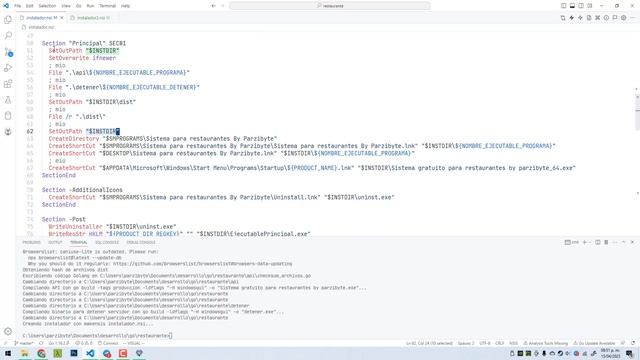Open the View menu

click(66, 6)
